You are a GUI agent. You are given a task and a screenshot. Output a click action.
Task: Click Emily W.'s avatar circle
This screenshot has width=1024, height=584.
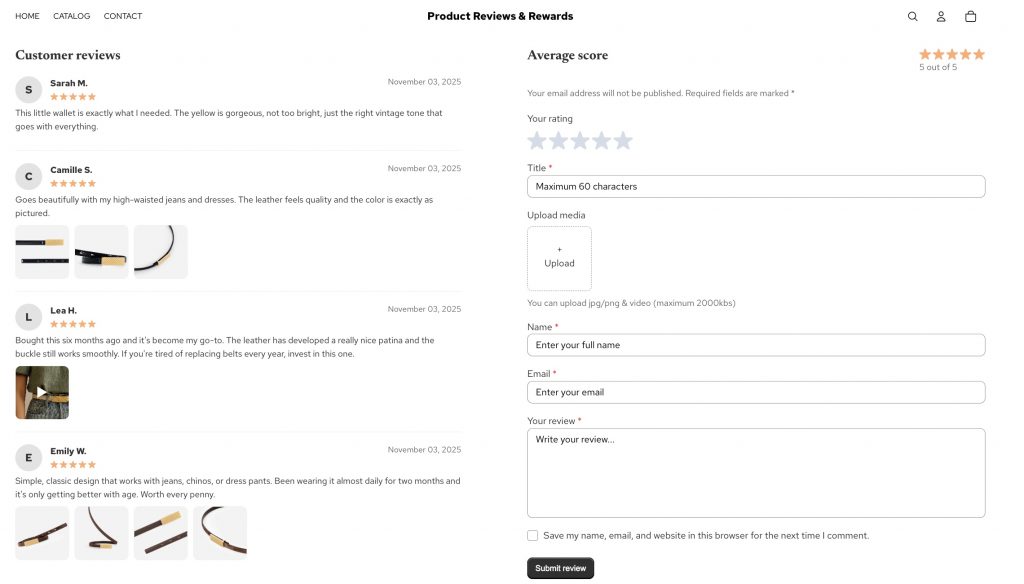pyautogui.click(x=28, y=457)
